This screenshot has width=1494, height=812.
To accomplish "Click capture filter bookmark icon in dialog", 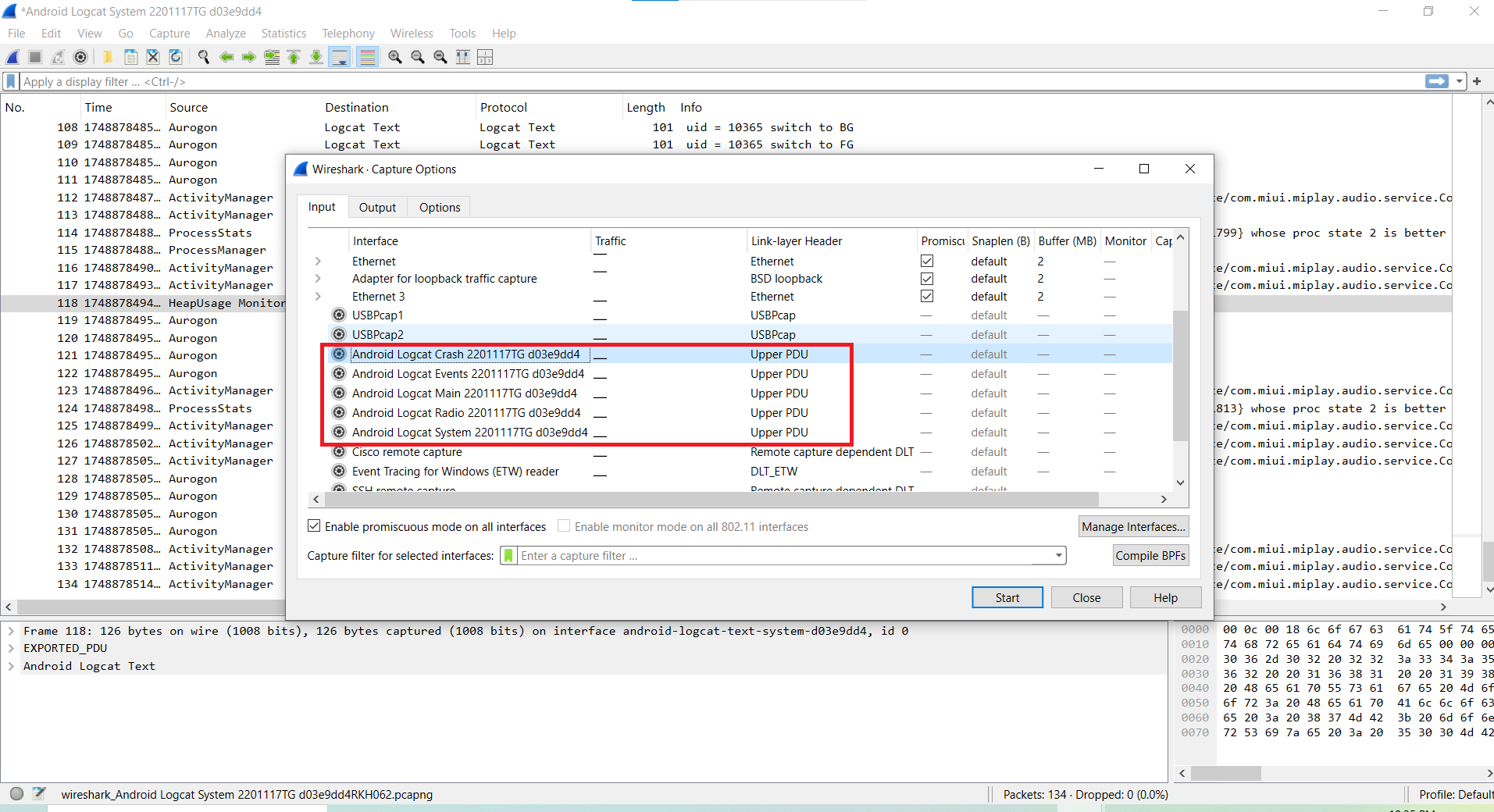I will coord(509,556).
